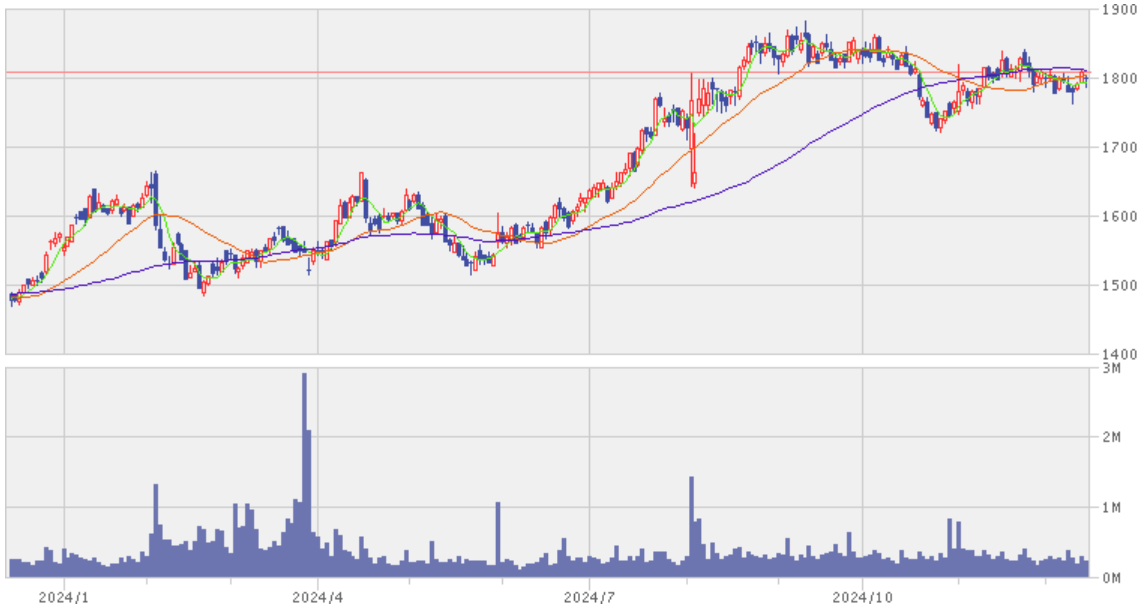Click the 2024/7 date label
Viewport: 1142px width, 615px height.
pyautogui.click(x=589, y=598)
